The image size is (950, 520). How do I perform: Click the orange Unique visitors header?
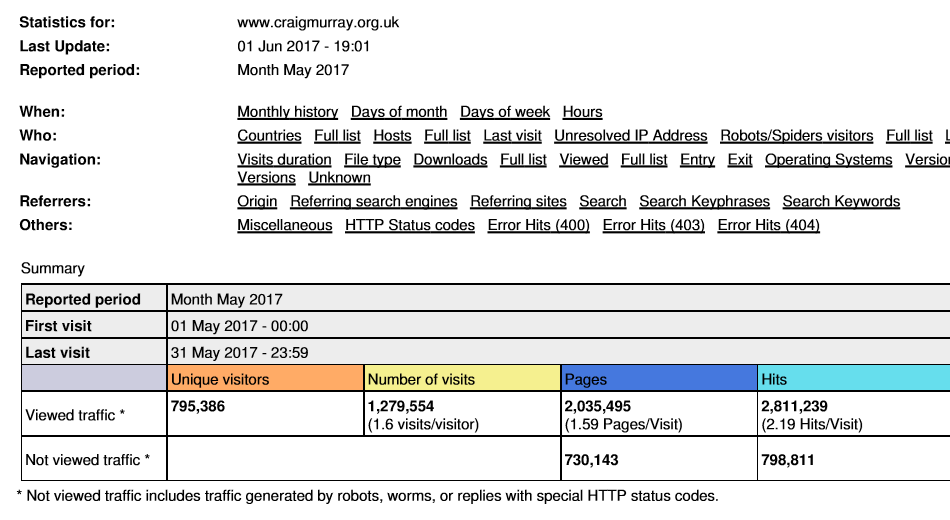(x=265, y=379)
